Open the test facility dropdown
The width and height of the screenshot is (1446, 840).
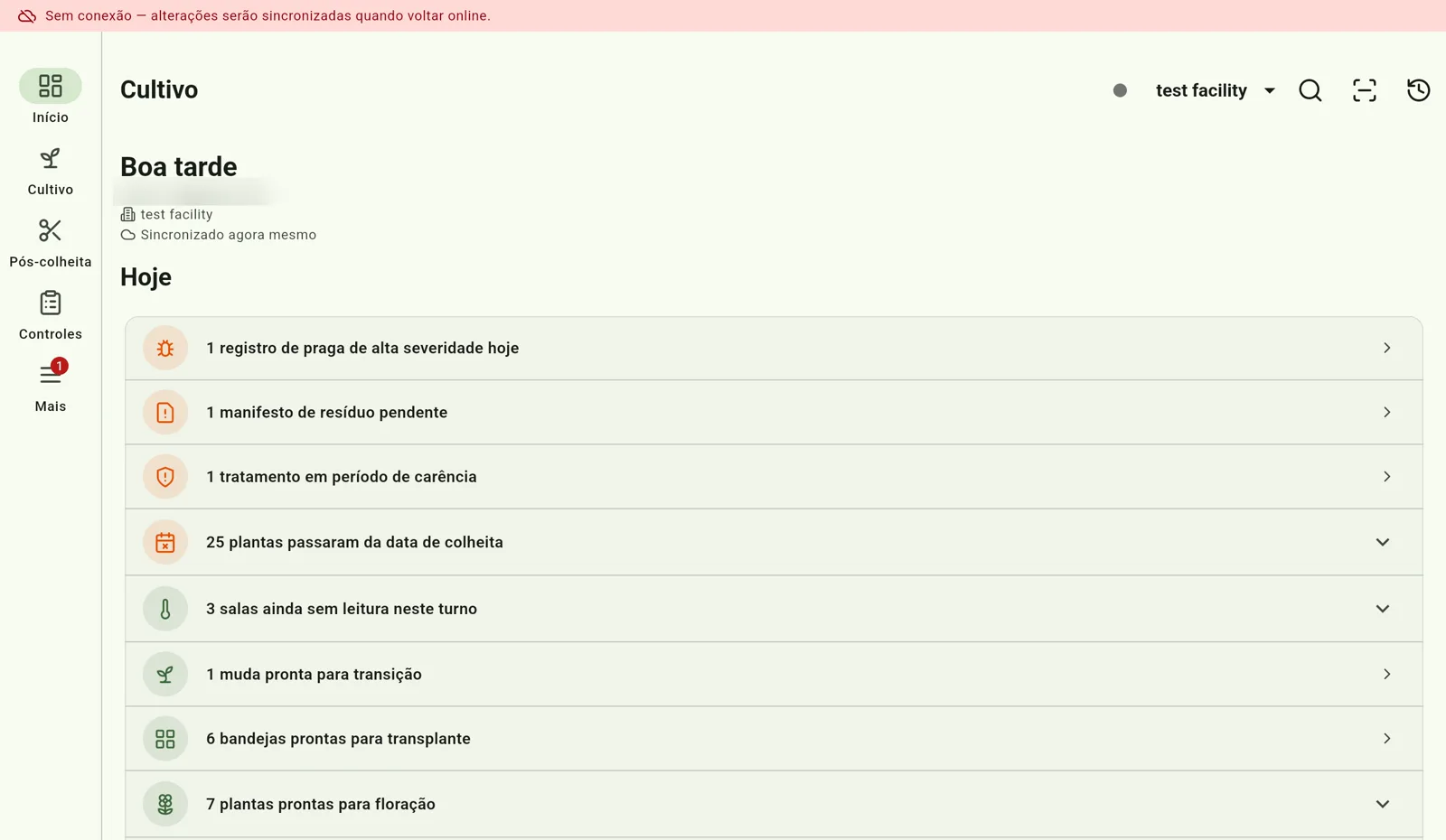pyautogui.click(x=1216, y=90)
